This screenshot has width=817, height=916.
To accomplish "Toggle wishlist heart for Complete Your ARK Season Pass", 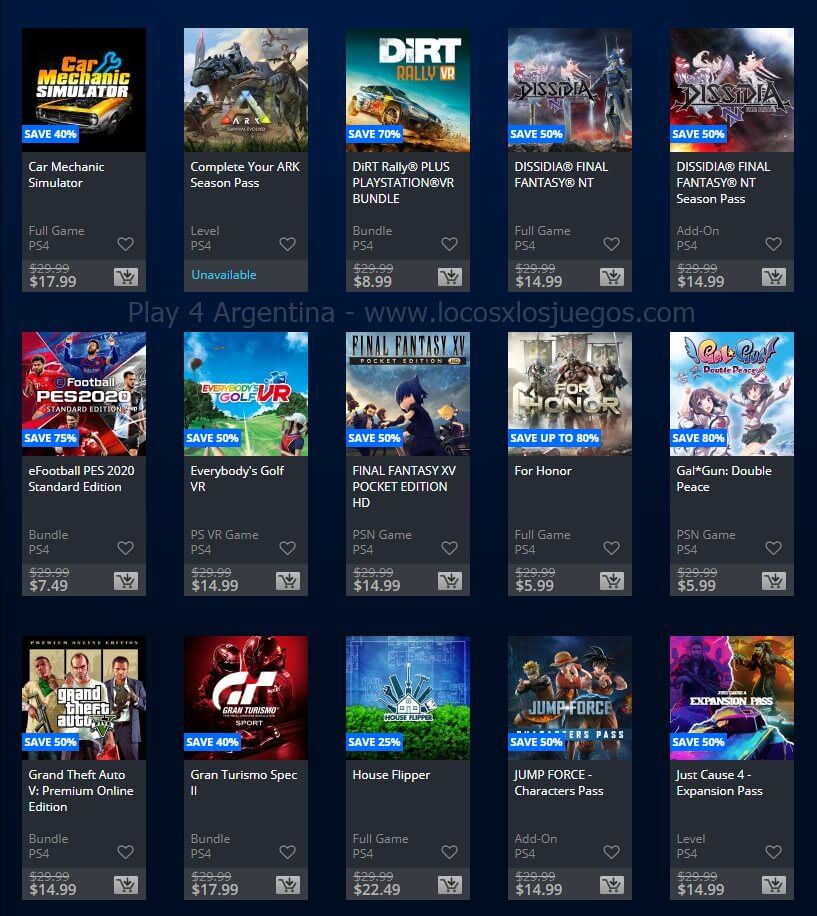I will coord(287,244).
